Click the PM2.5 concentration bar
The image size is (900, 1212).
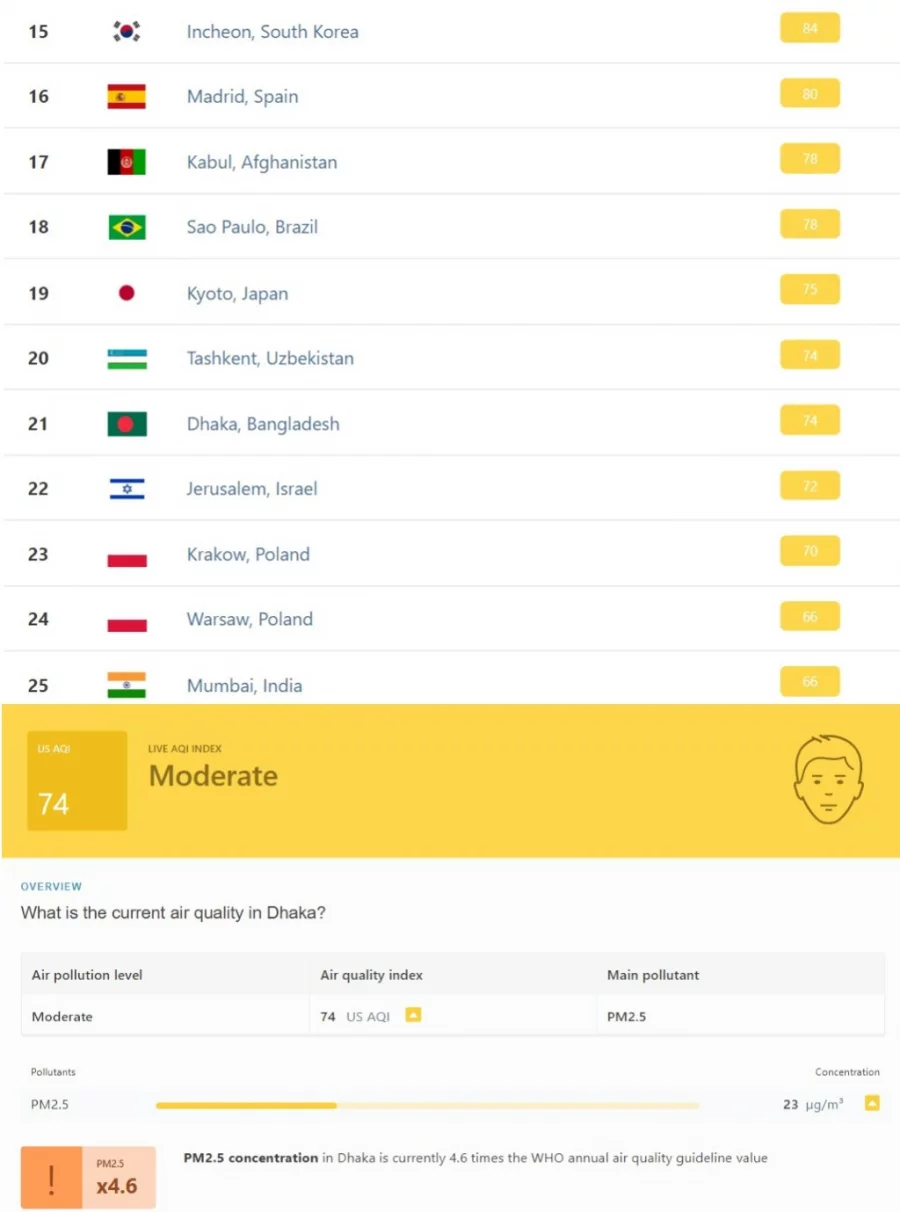(x=427, y=1105)
